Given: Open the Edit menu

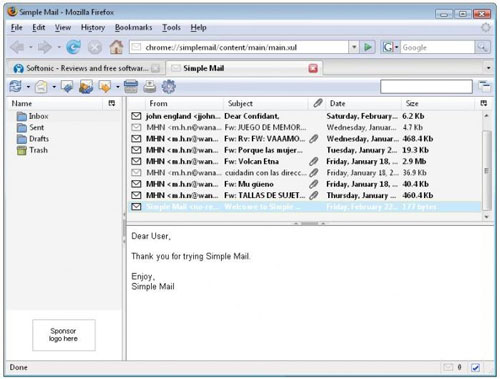Looking at the screenshot, I should pos(39,27).
